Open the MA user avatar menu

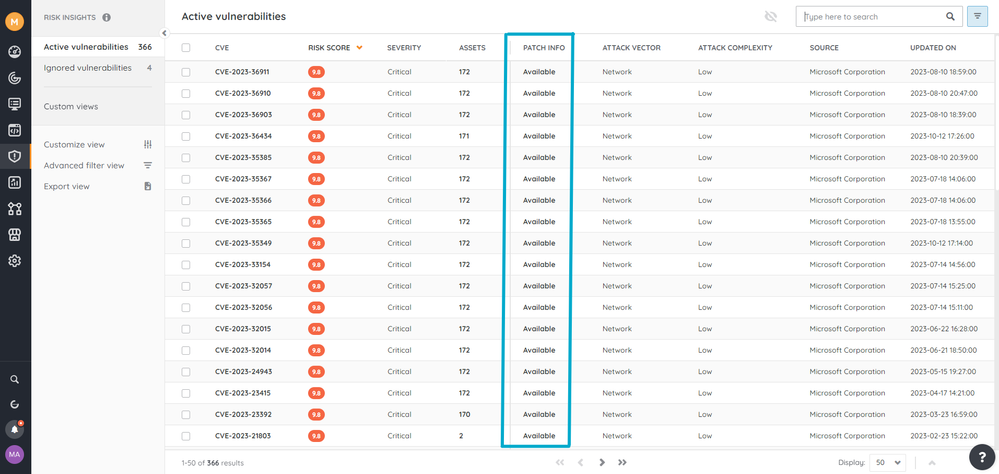coord(15,455)
